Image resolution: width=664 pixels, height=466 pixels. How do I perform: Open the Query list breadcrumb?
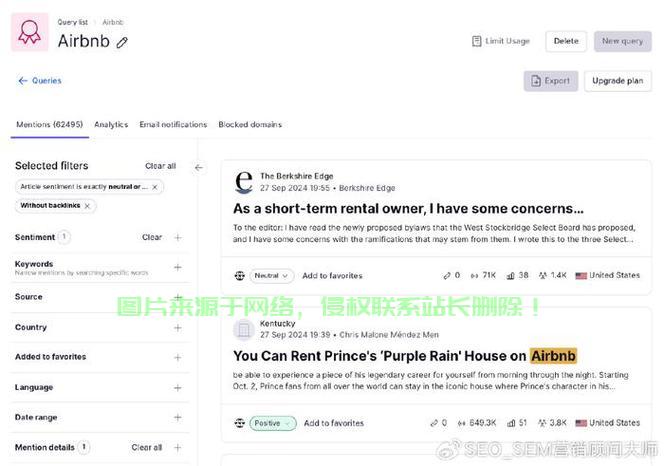(x=72, y=22)
